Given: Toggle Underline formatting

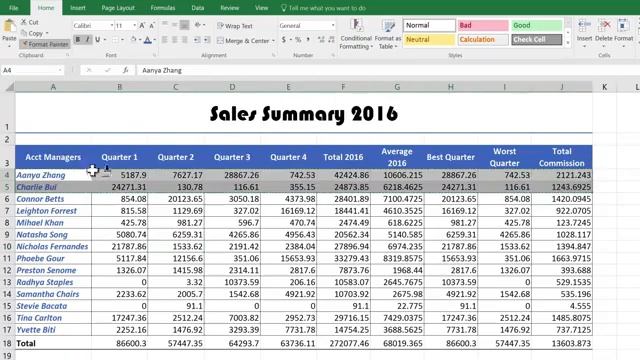Looking at the screenshot, I should point(97,40).
